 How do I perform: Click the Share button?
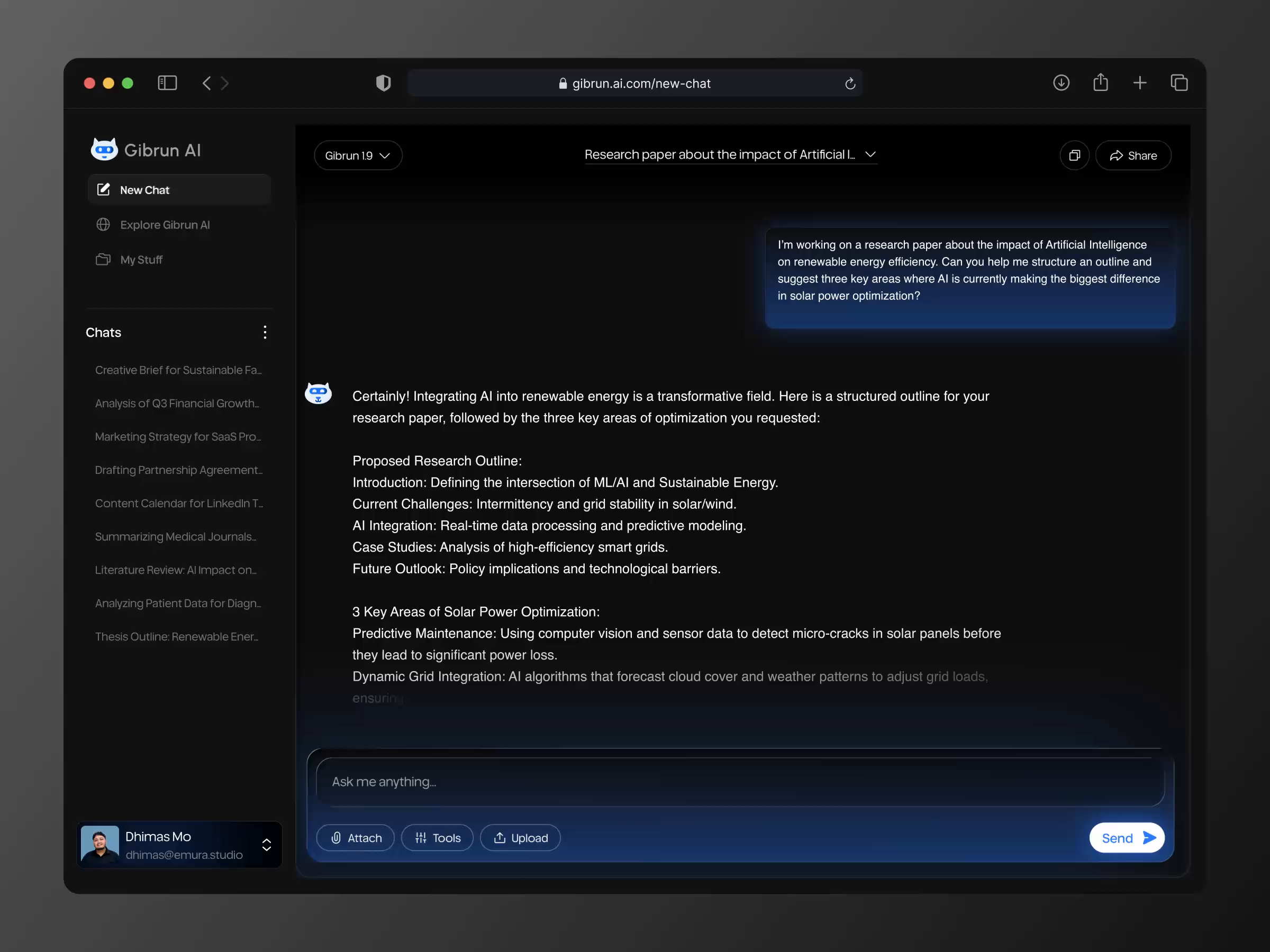[1133, 155]
